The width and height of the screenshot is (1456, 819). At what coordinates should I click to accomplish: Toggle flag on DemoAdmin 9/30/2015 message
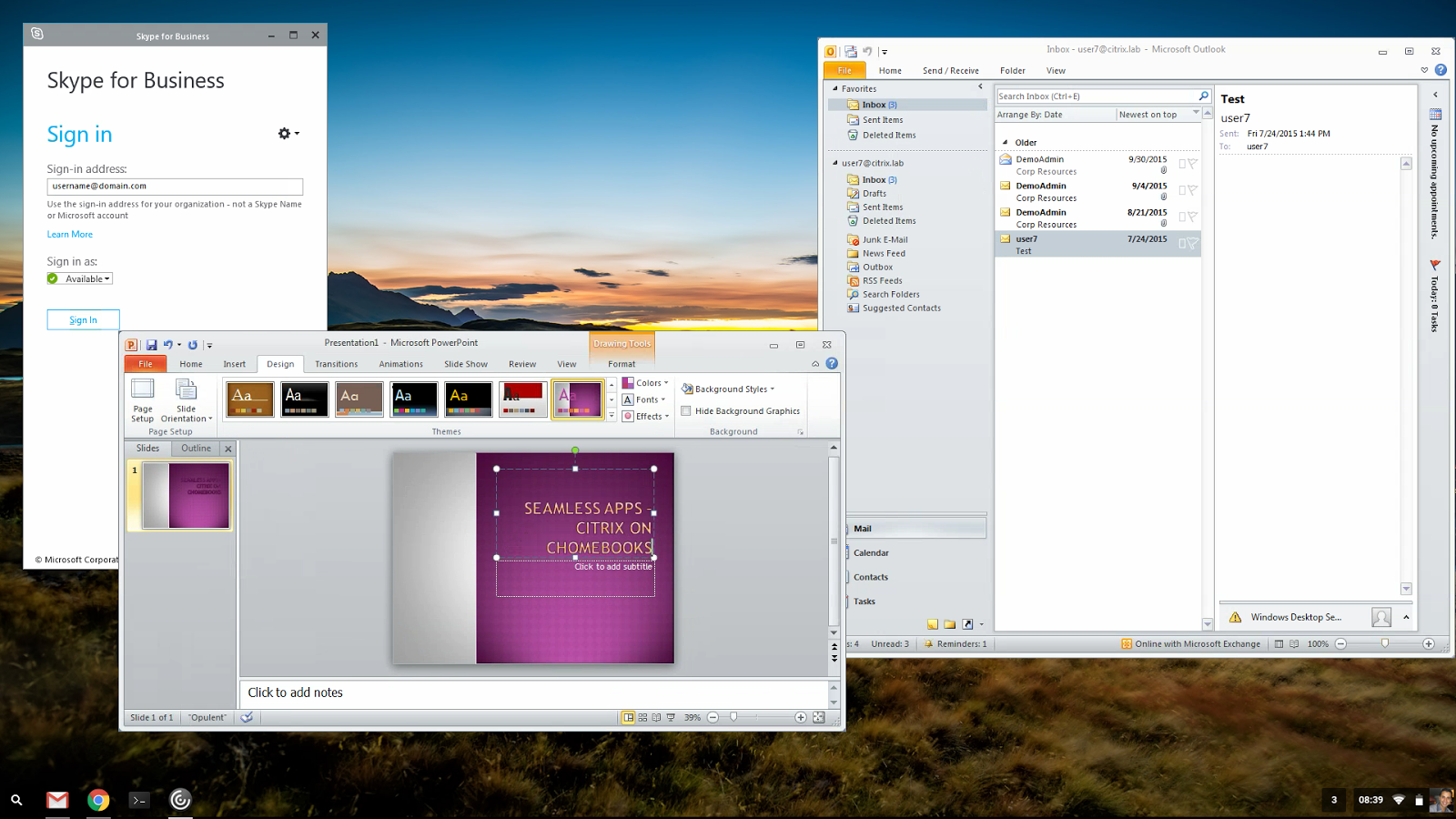click(x=1192, y=164)
